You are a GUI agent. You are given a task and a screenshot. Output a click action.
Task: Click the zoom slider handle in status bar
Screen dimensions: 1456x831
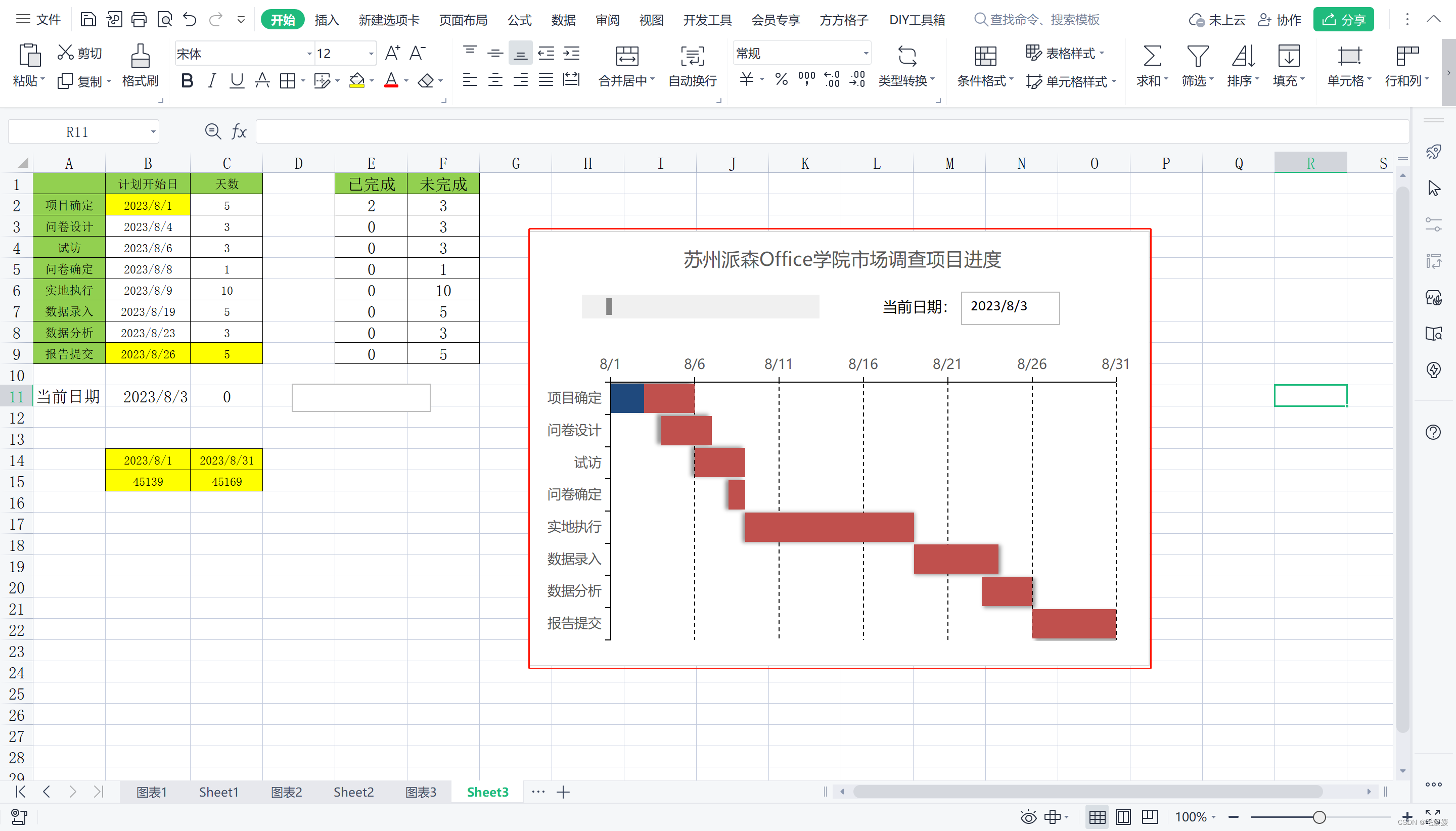tap(1319, 817)
